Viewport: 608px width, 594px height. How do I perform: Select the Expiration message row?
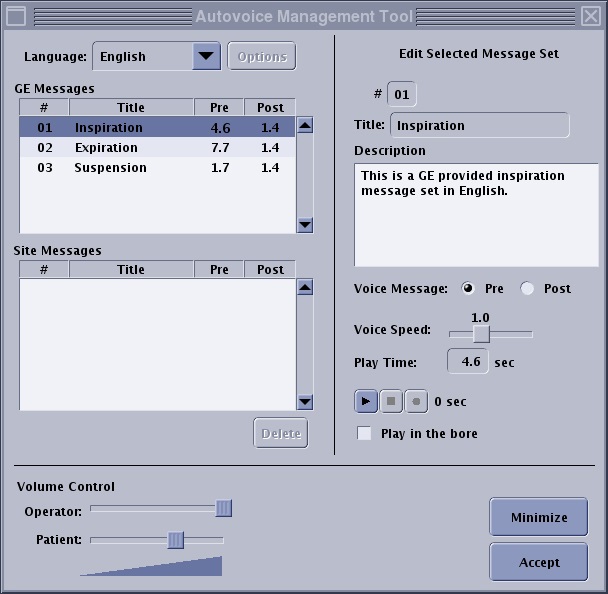tap(156, 148)
